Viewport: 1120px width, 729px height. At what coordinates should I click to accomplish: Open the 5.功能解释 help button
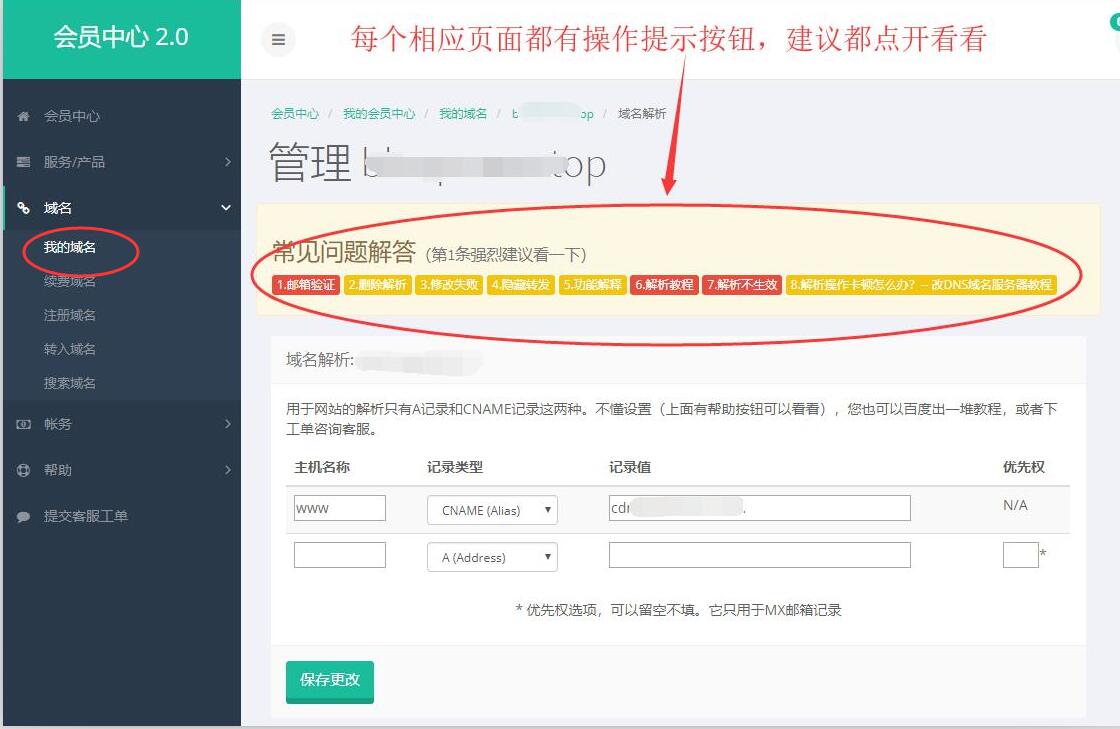[592, 285]
